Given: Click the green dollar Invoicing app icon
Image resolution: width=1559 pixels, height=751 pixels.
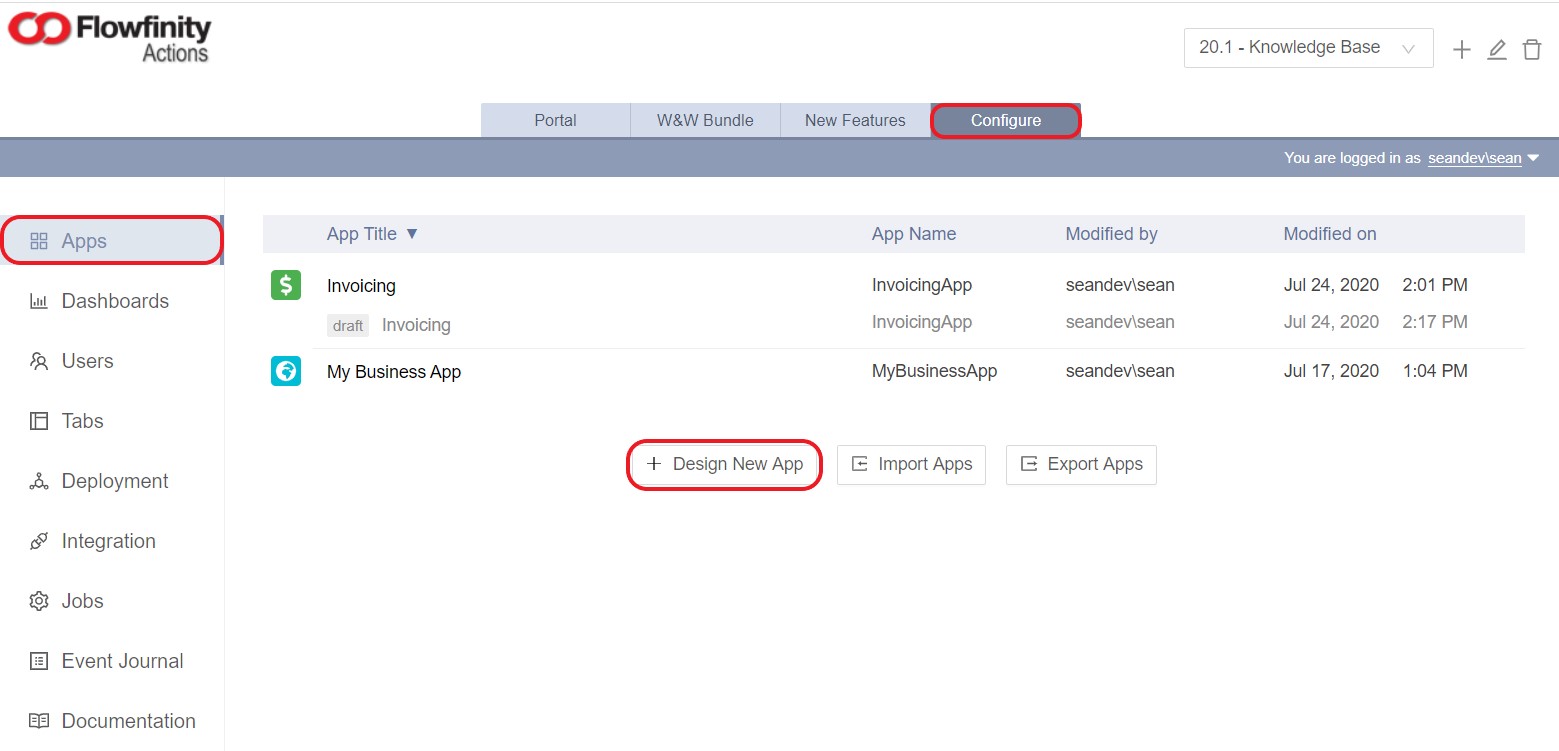Looking at the screenshot, I should pos(286,285).
